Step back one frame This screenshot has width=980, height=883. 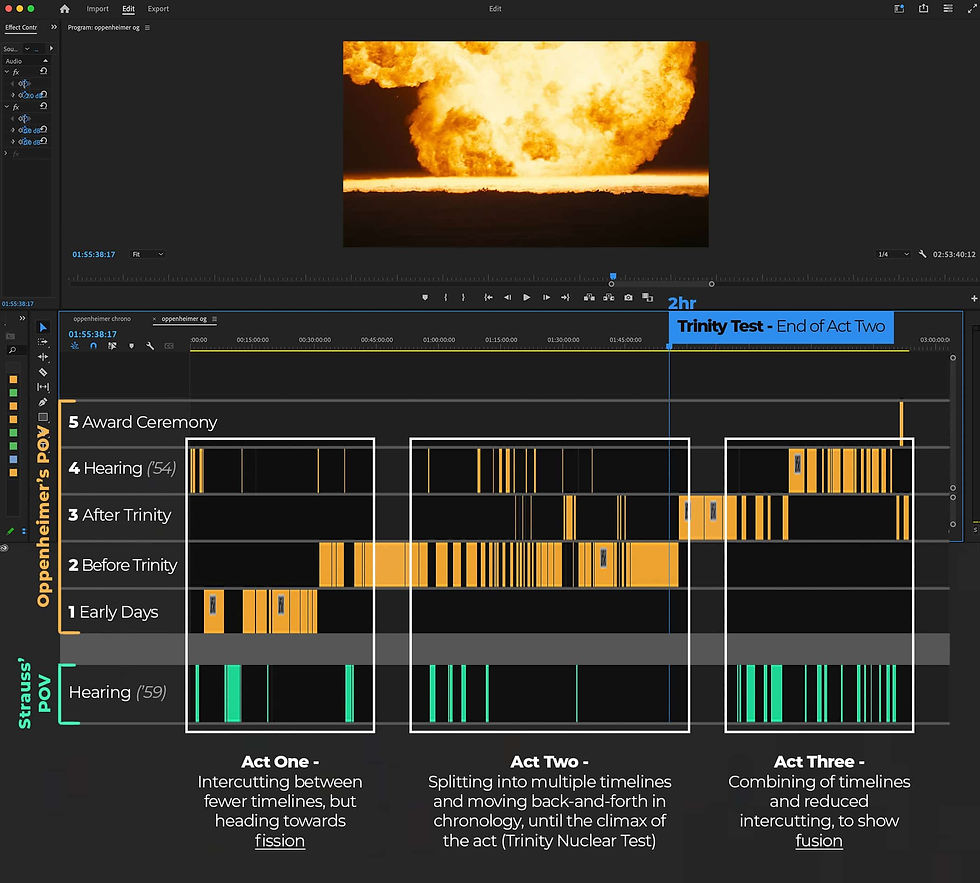pos(508,297)
